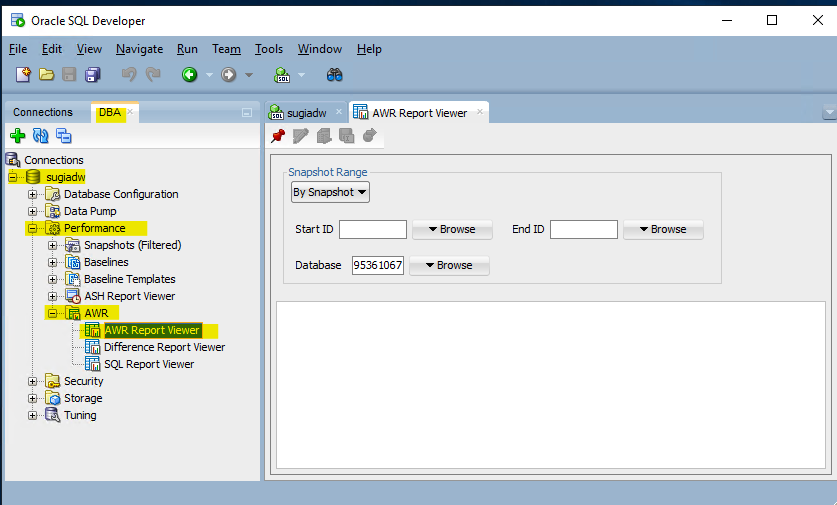Open the SQL Worksheet dropdown arrow
837x505 pixels.
(302, 75)
